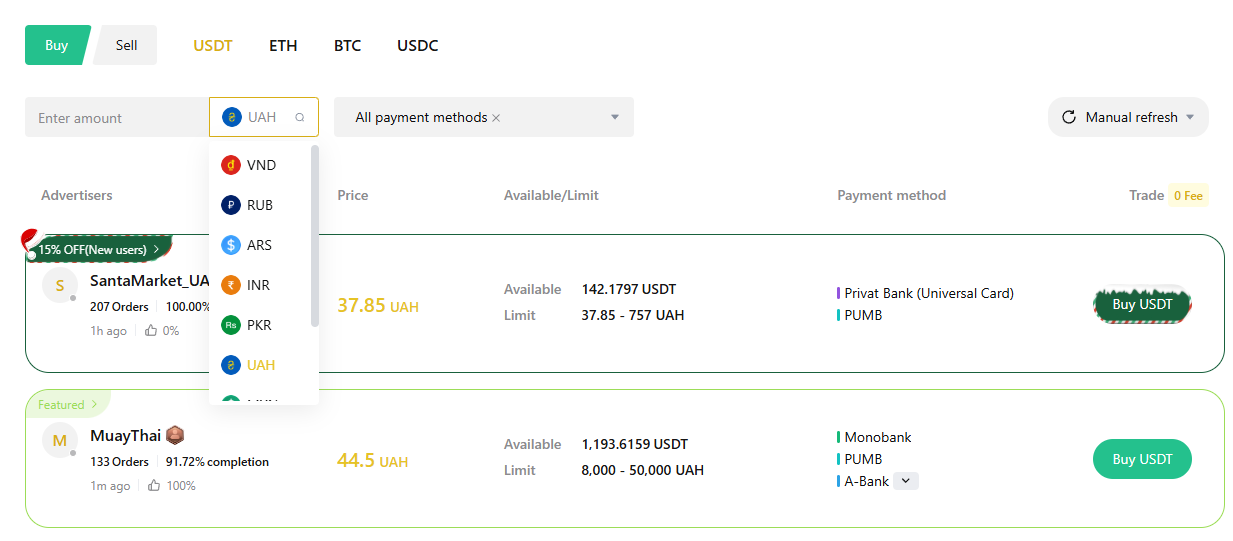Clear All payment methods with x icon
The height and width of the screenshot is (541, 1233).
pos(496,118)
